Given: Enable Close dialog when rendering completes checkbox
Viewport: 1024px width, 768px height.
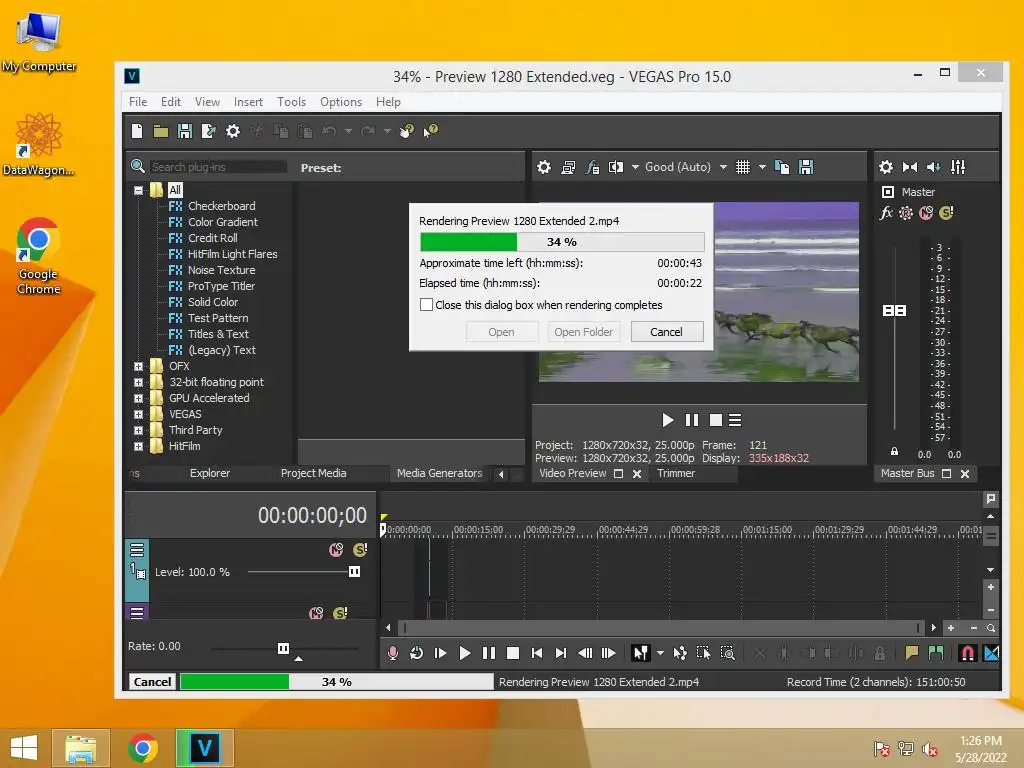Looking at the screenshot, I should tap(426, 305).
